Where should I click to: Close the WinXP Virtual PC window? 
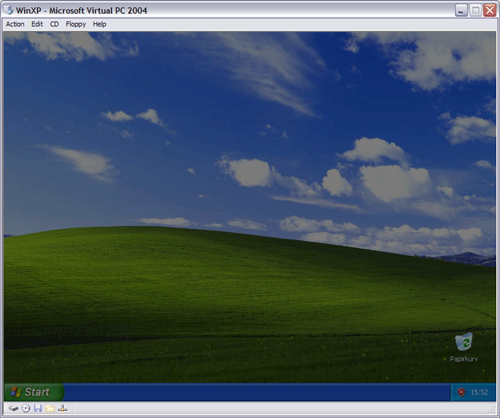pos(490,11)
